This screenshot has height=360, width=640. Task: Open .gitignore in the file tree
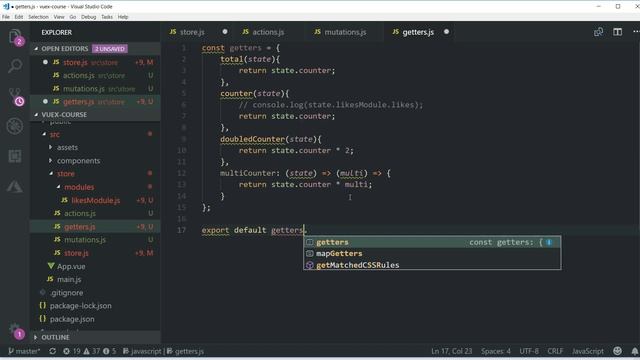tap(96, 293)
